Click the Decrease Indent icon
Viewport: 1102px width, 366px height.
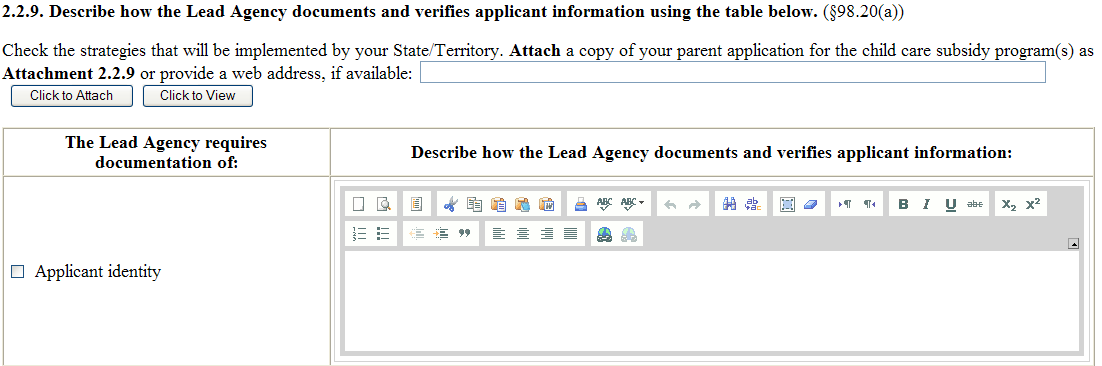417,234
